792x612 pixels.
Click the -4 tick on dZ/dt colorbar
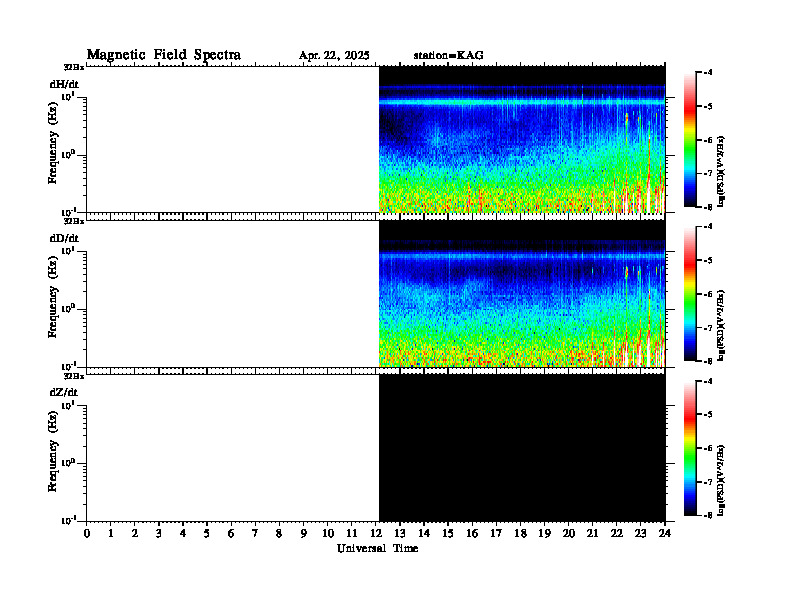click(x=709, y=381)
